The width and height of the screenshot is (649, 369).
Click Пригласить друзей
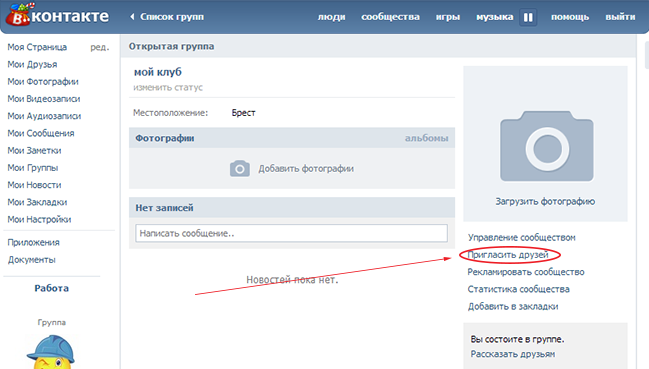tap(508, 255)
